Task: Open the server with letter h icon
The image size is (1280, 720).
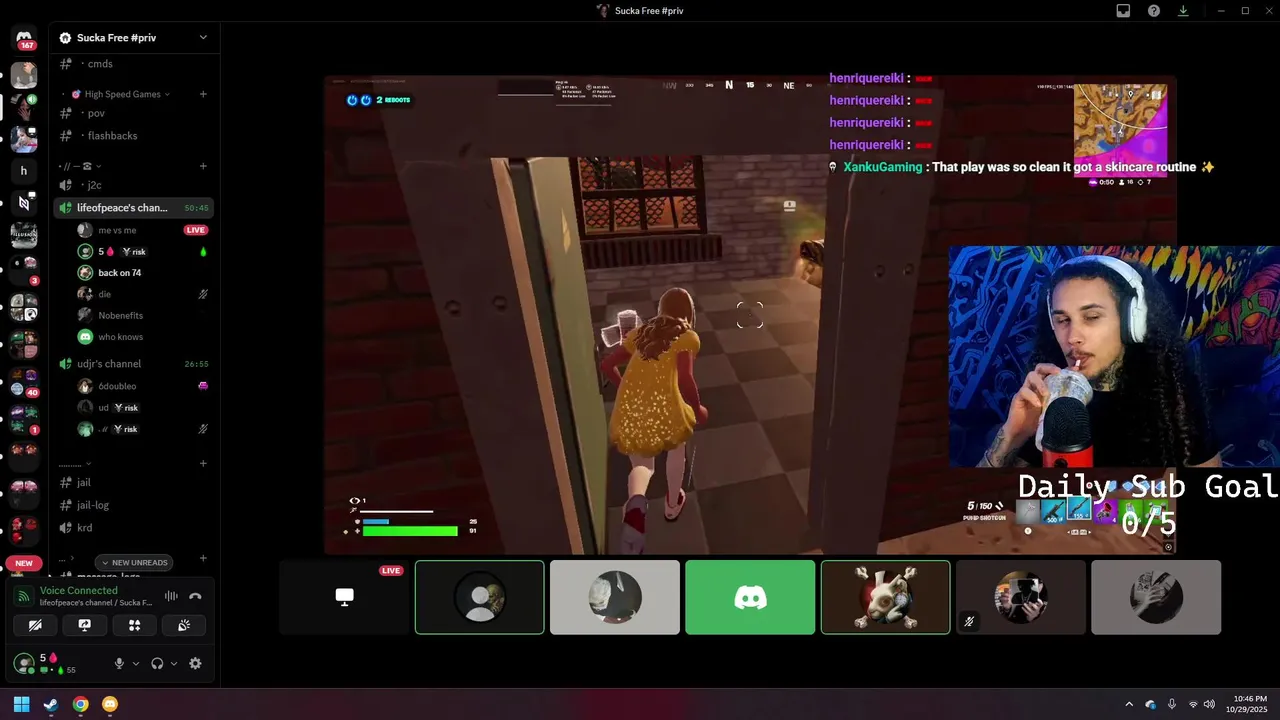Action: [x=24, y=171]
